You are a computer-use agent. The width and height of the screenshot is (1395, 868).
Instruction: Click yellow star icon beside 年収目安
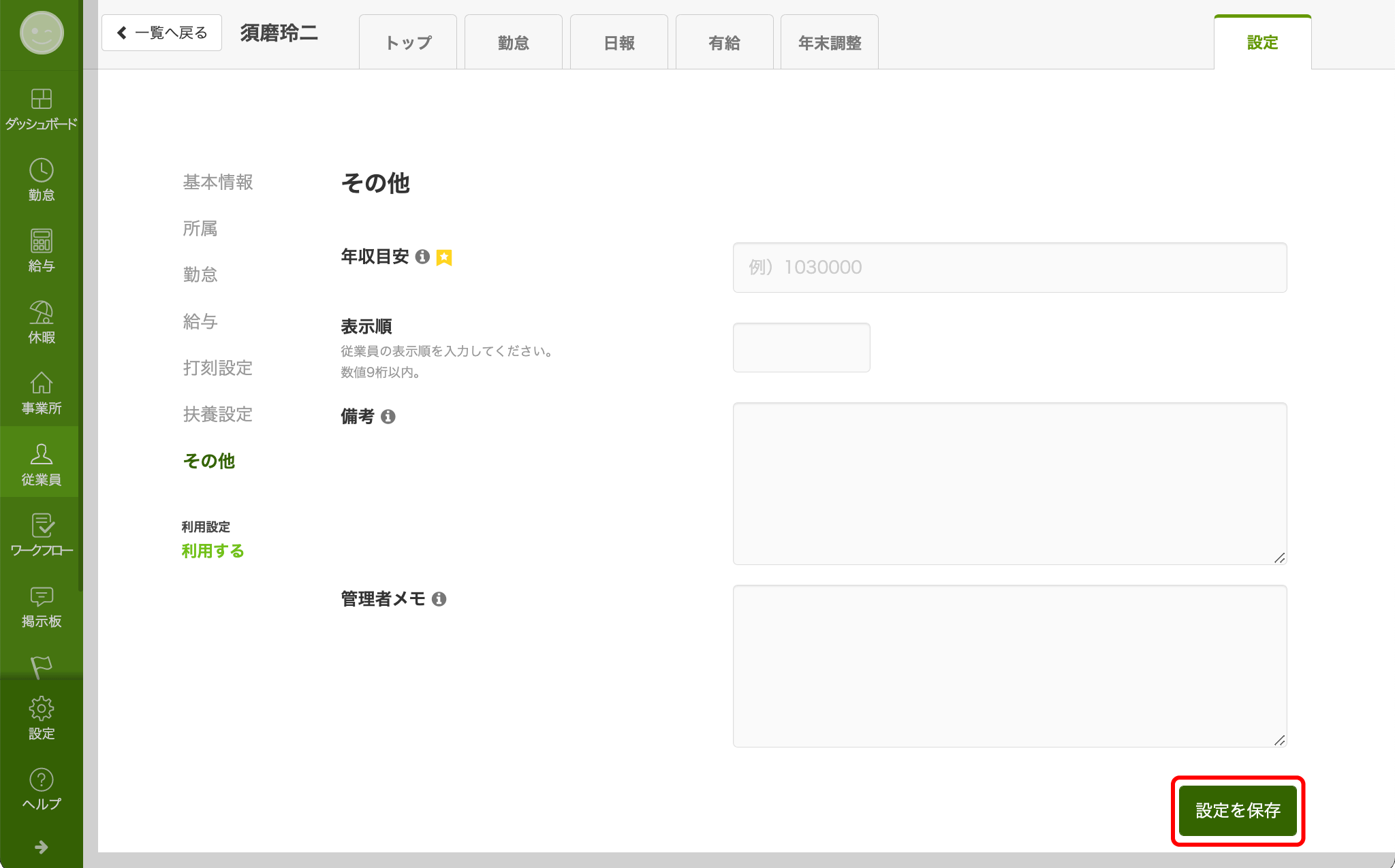pyautogui.click(x=444, y=257)
